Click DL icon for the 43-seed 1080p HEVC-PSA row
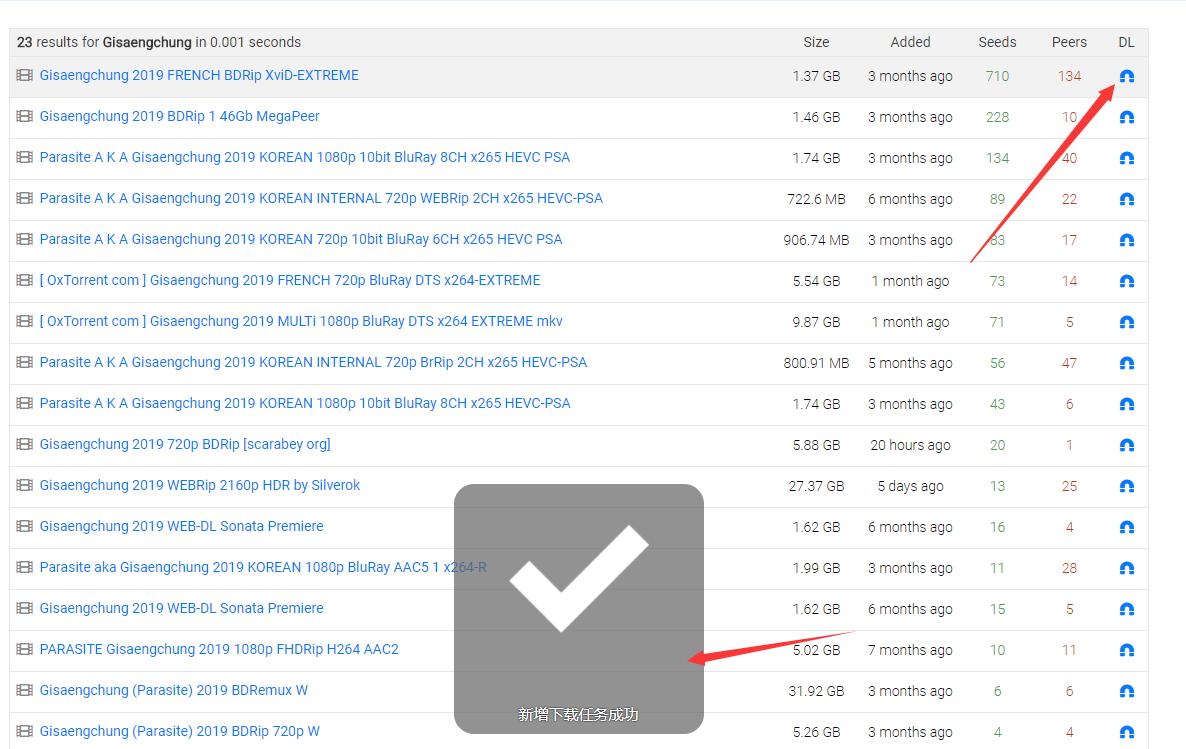The width and height of the screenshot is (1186, 749). [1126, 404]
